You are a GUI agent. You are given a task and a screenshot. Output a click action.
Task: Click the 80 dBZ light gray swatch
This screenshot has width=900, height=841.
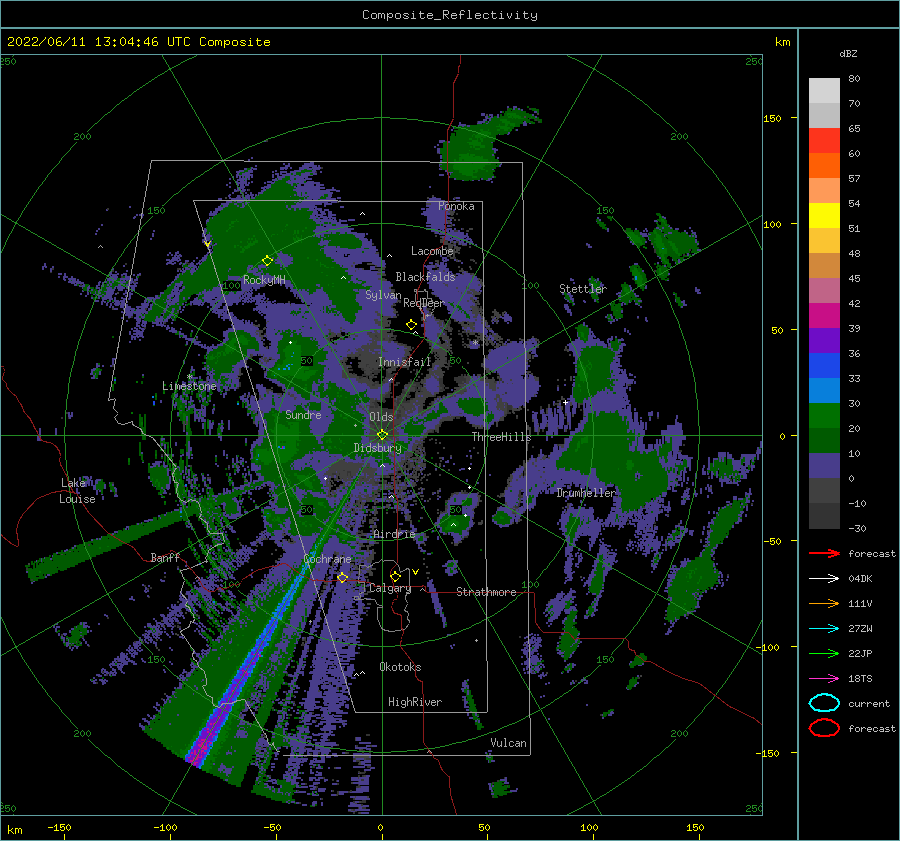824,90
